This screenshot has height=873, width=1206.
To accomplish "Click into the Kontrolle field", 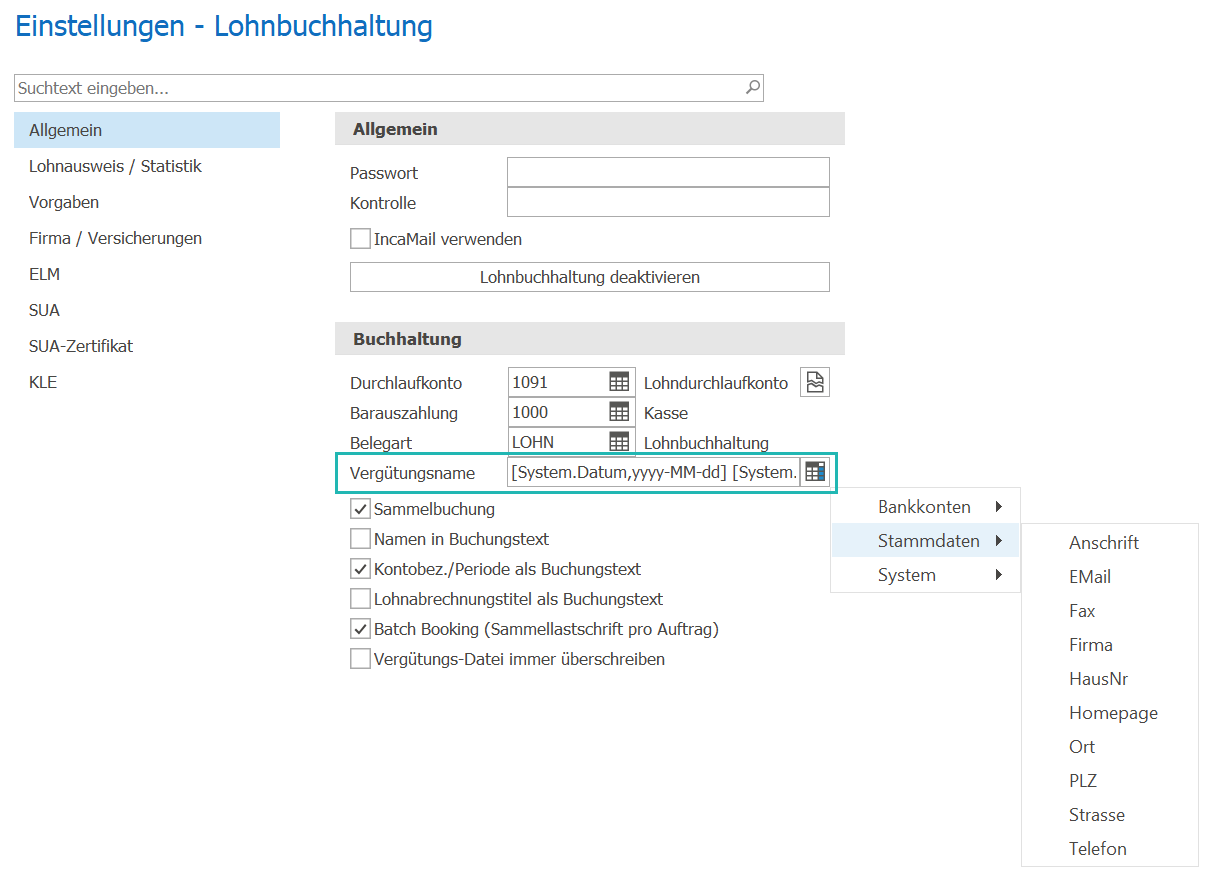I will coord(668,202).
